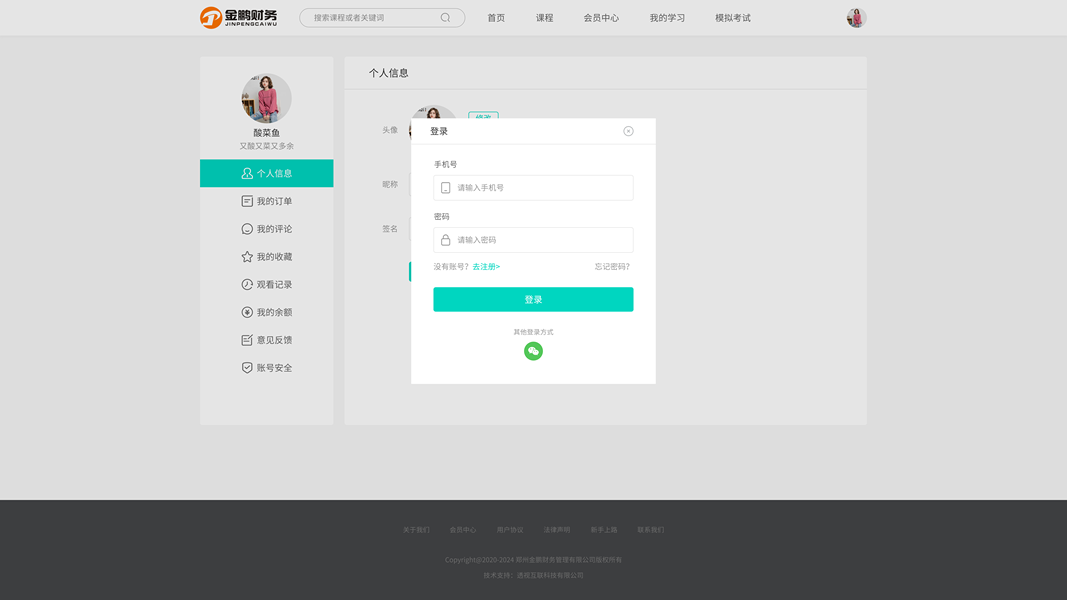Open footer link 联系我们

[x=651, y=530]
